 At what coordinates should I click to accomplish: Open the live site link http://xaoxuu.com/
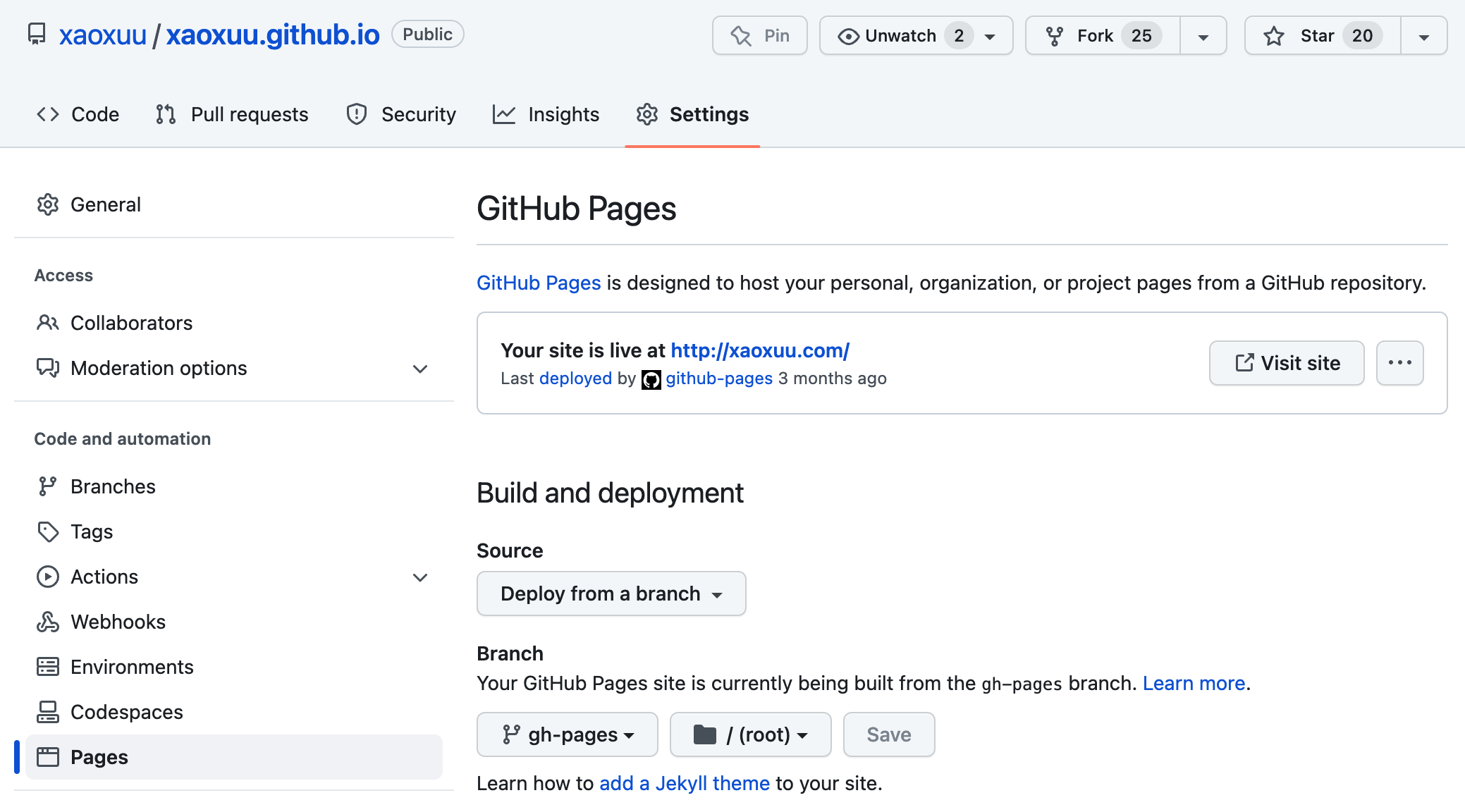point(760,350)
